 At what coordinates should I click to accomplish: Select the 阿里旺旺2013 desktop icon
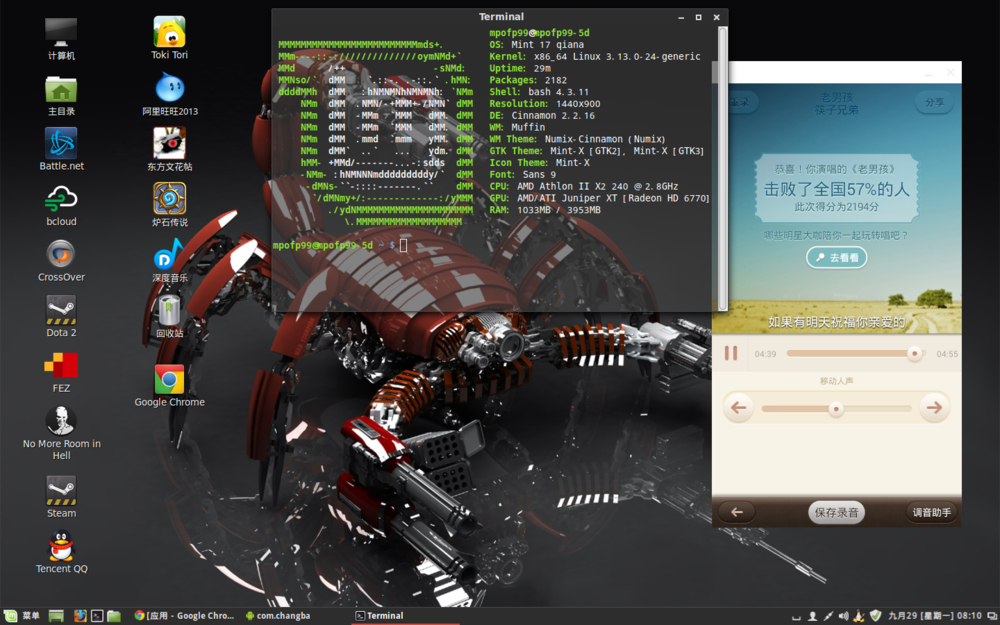(x=170, y=94)
